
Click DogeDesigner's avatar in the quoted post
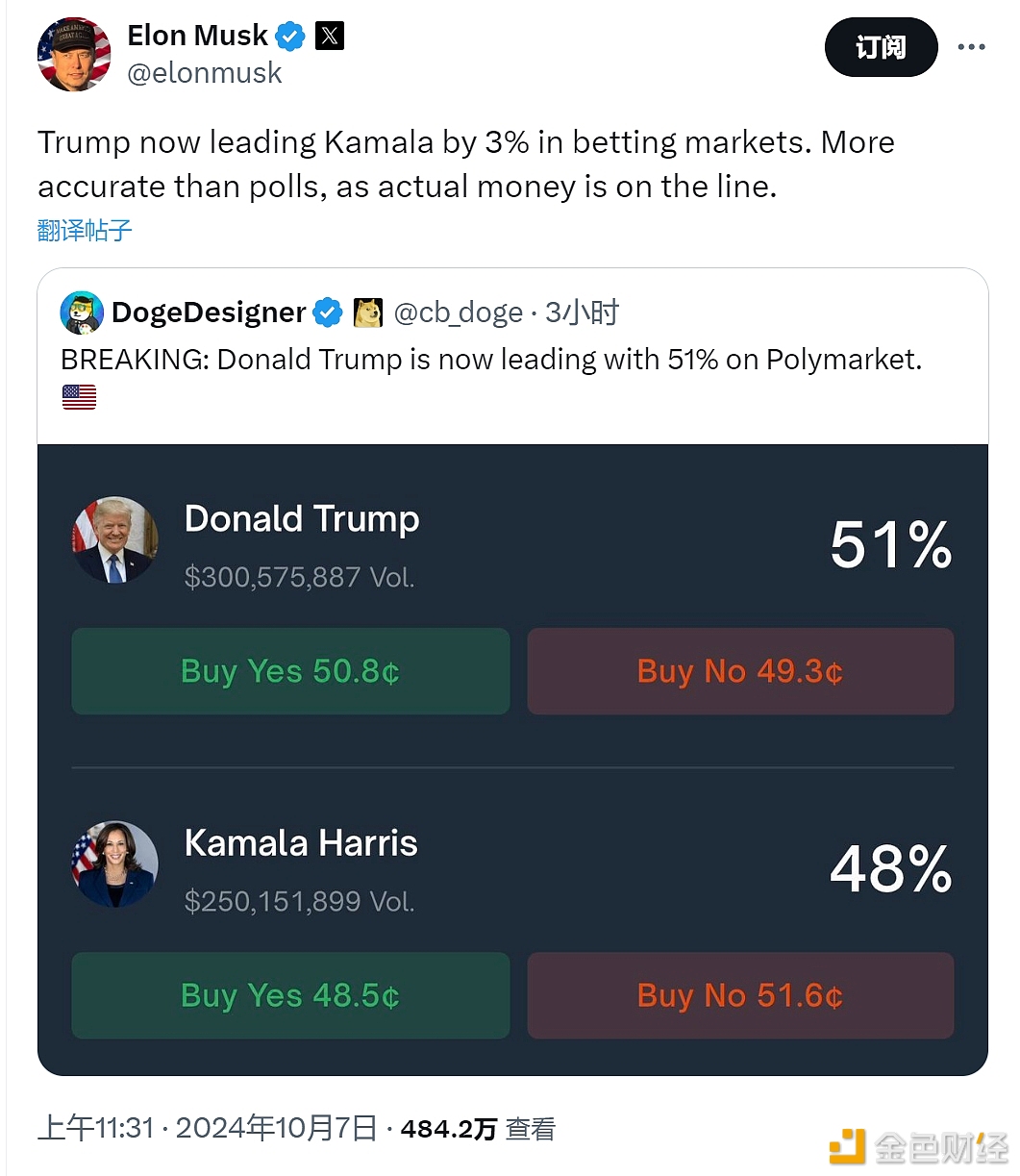click(x=82, y=313)
